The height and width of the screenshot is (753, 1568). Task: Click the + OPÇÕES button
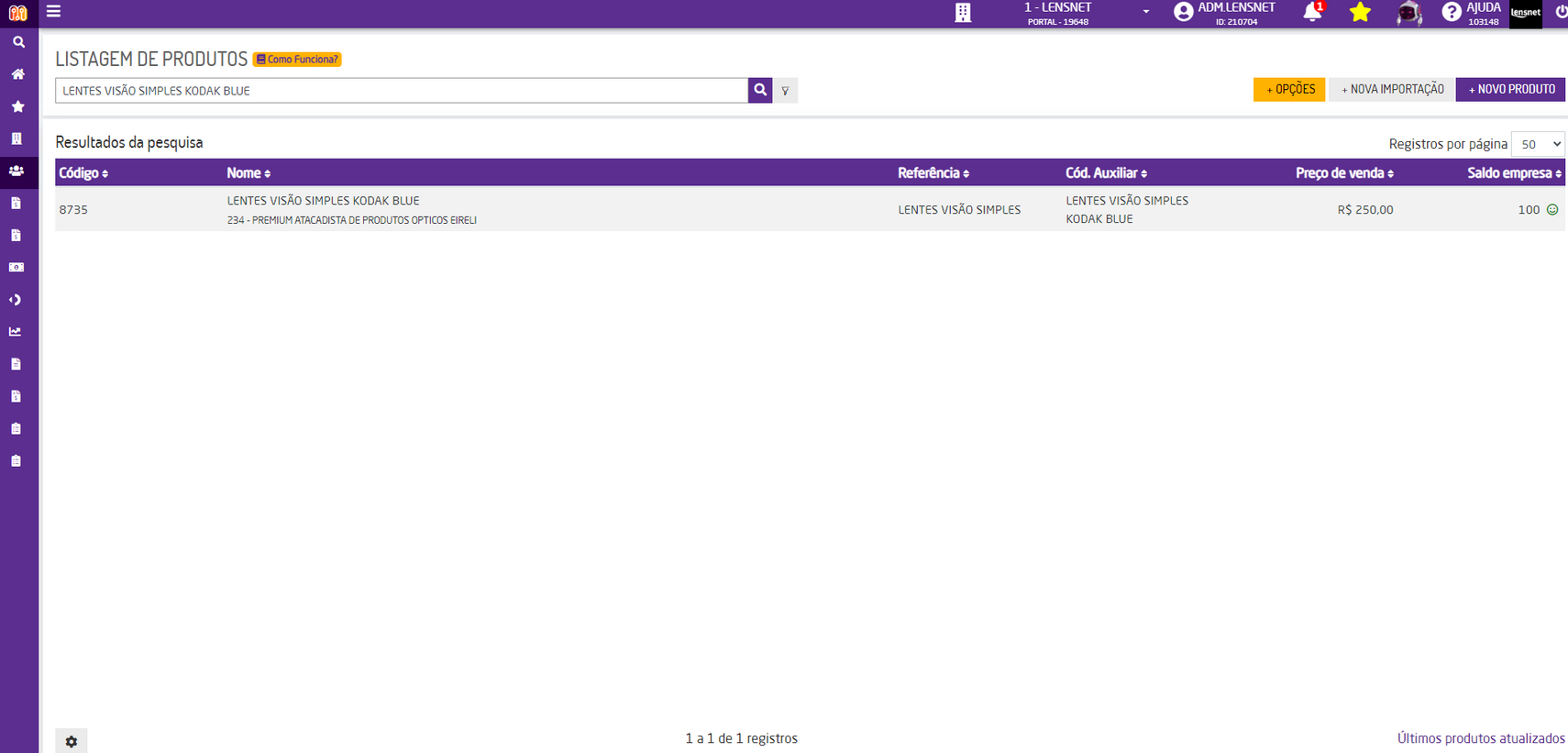(x=1288, y=89)
